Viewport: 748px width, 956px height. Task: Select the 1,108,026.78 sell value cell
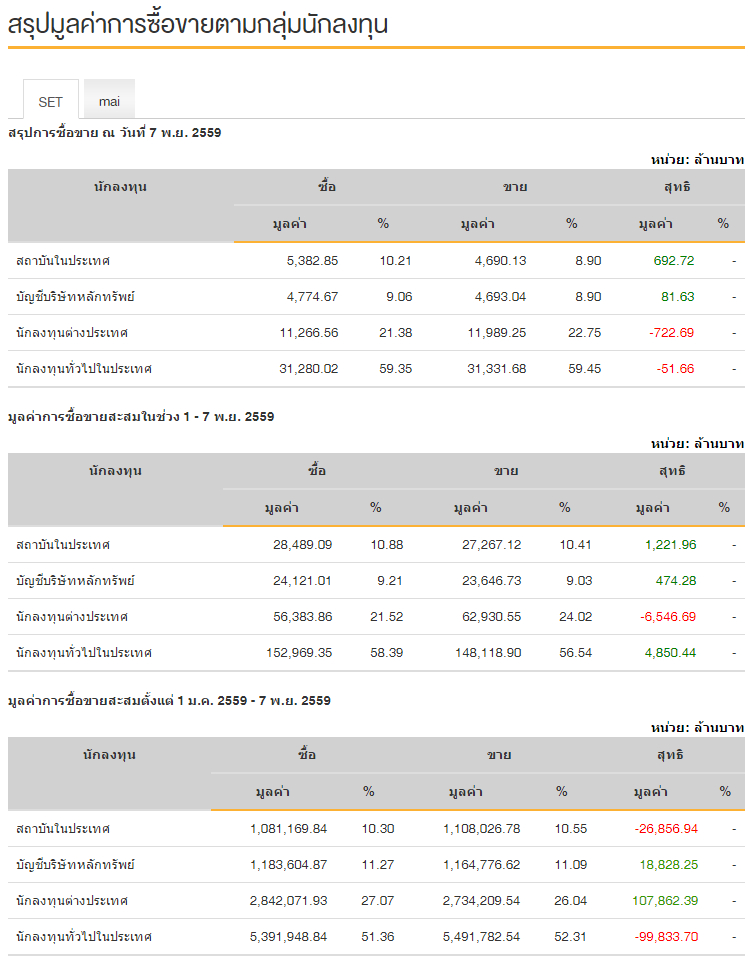[x=481, y=828]
